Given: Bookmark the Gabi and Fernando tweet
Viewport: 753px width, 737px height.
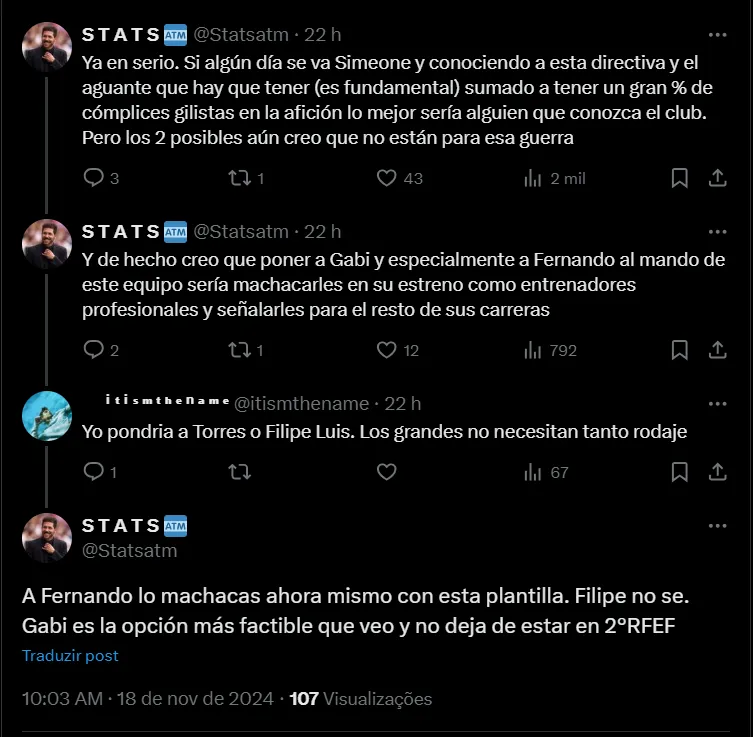Looking at the screenshot, I should pyautogui.click(x=679, y=350).
